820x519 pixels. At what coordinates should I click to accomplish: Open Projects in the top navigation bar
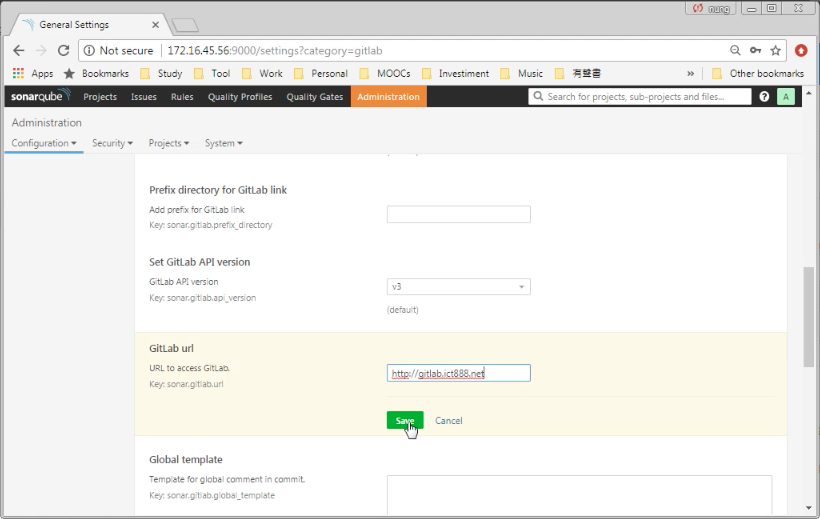[x=100, y=97]
